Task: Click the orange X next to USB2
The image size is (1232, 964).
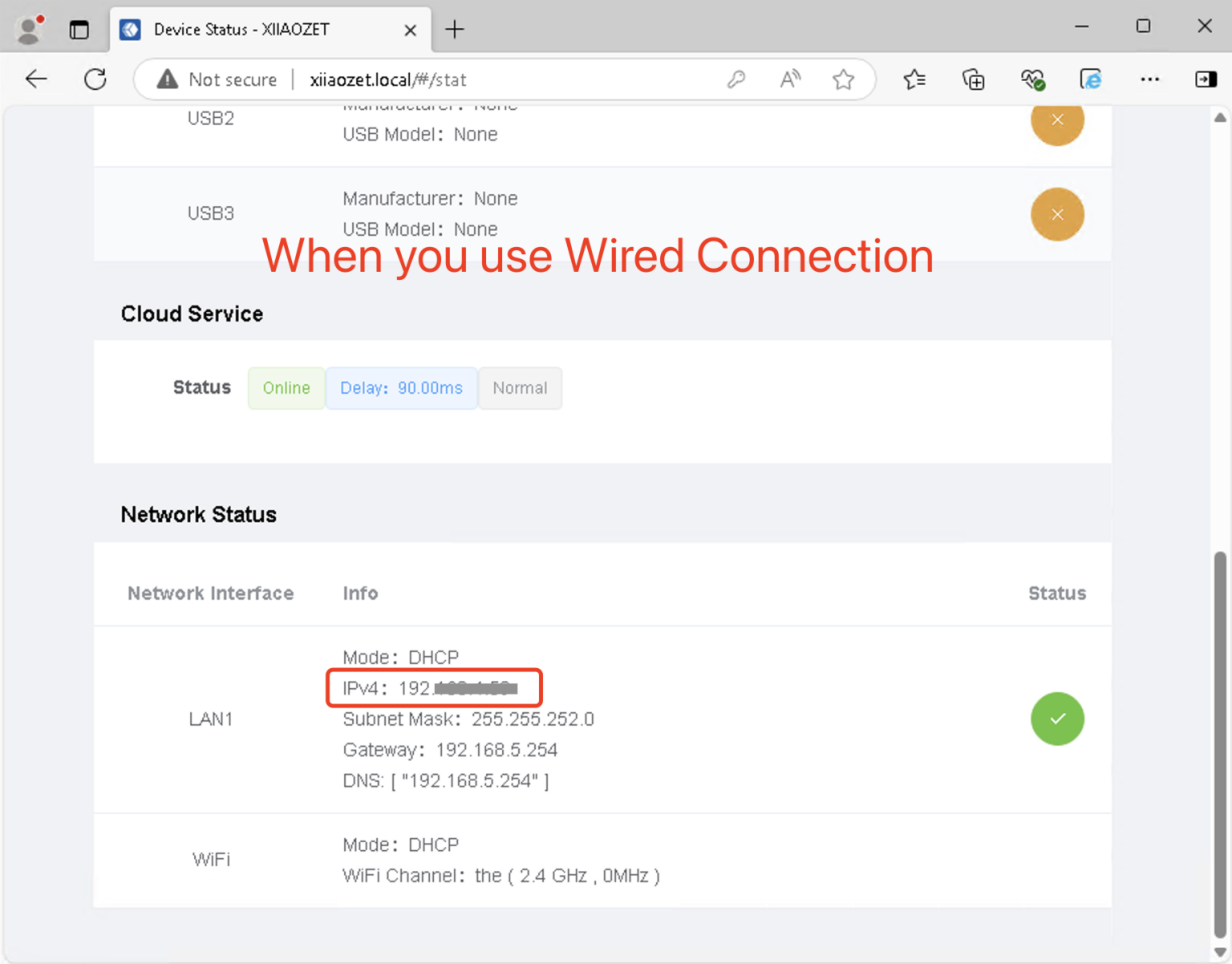Action: tap(1057, 120)
